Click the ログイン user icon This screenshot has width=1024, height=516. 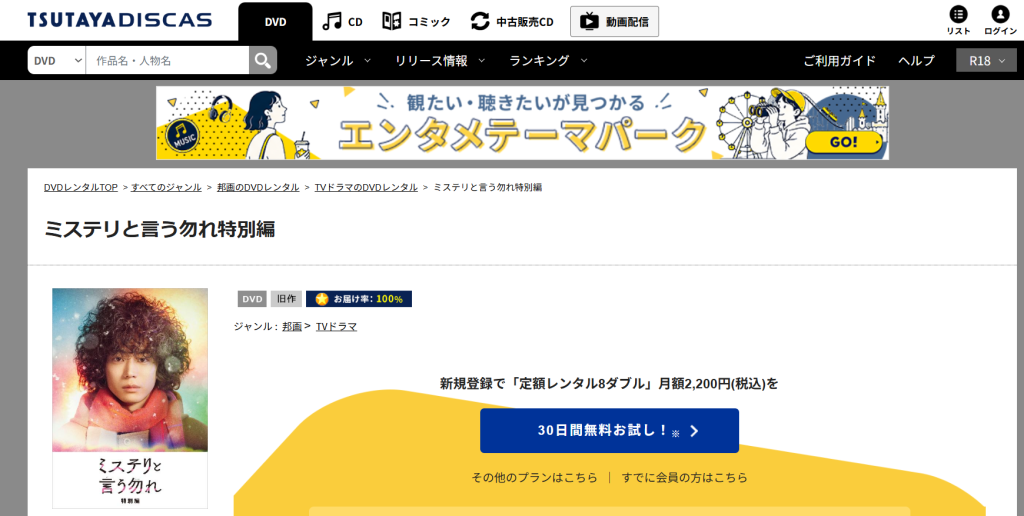point(1000,20)
